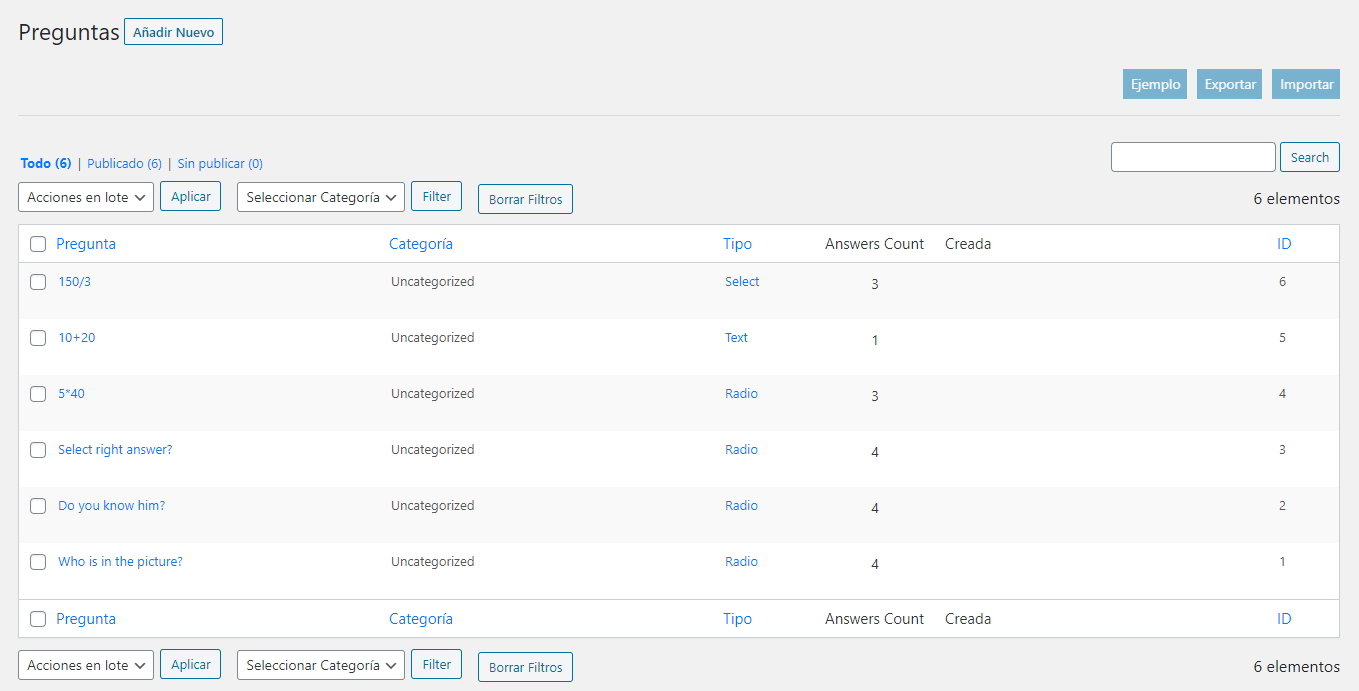The height and width of the screenshot is (691, 1359).
Task: Click the Importar button
Action: (1305, 84)
